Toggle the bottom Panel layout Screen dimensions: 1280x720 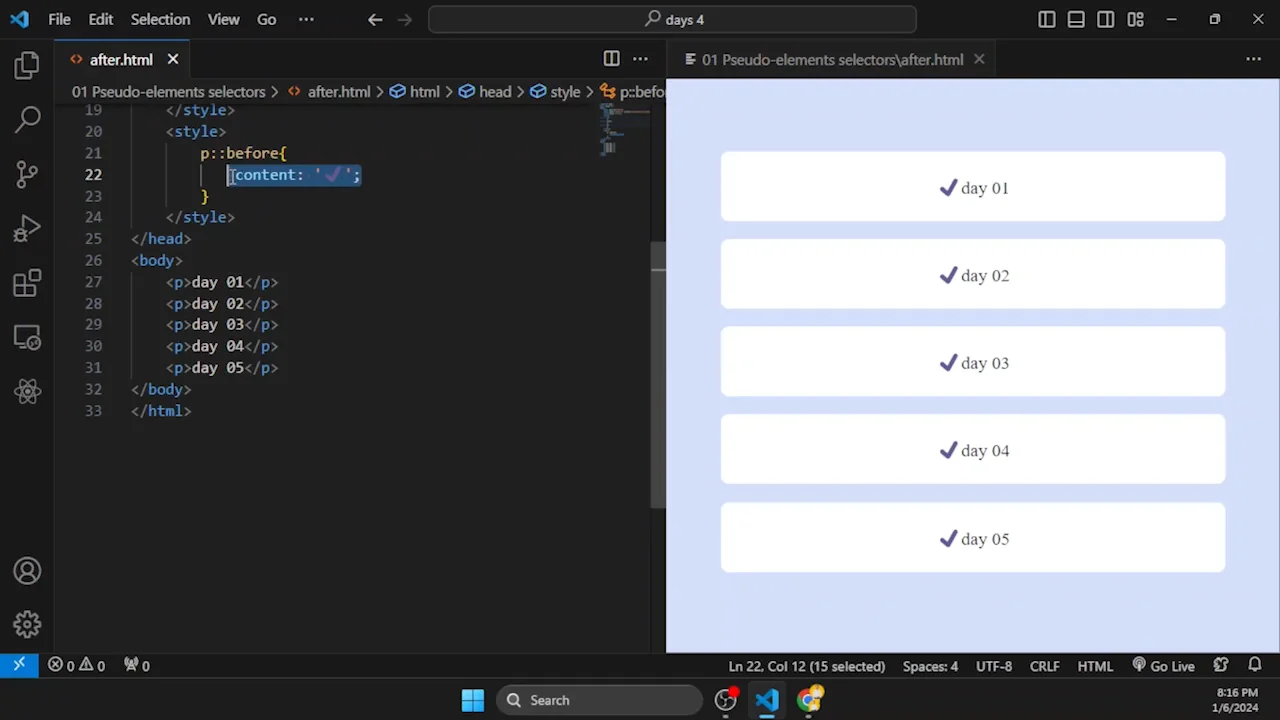(x=1076, y=19)
